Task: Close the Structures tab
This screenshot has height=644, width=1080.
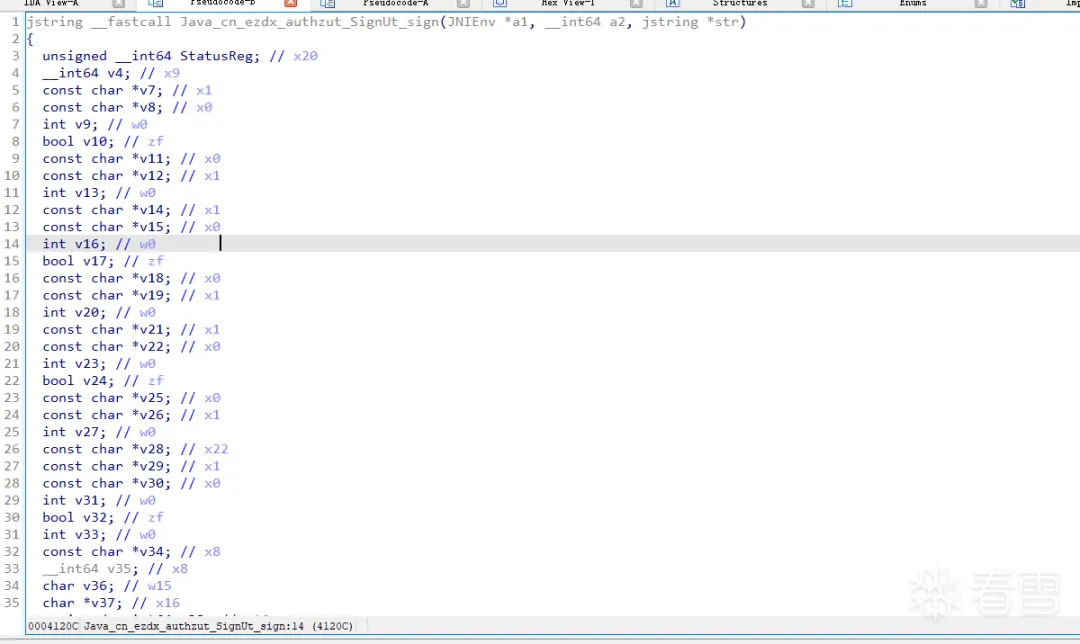Action: click(x=808, y=3)
